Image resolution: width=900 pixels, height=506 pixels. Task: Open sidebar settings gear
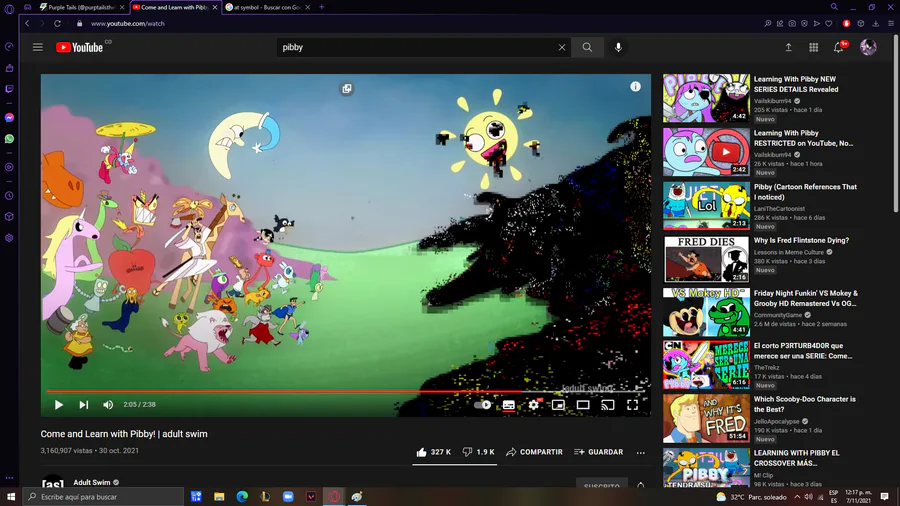(x=9, y=238)
